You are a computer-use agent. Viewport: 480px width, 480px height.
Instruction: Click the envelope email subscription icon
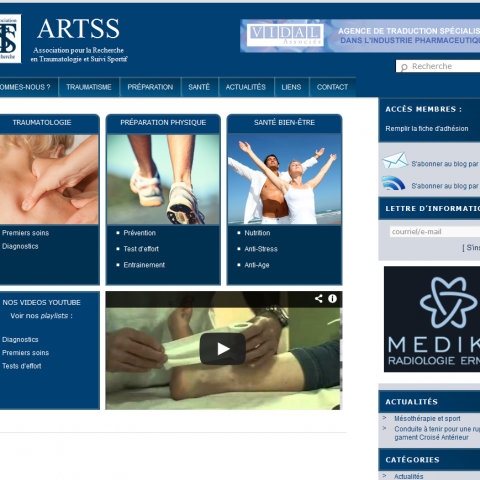(395, 161)
